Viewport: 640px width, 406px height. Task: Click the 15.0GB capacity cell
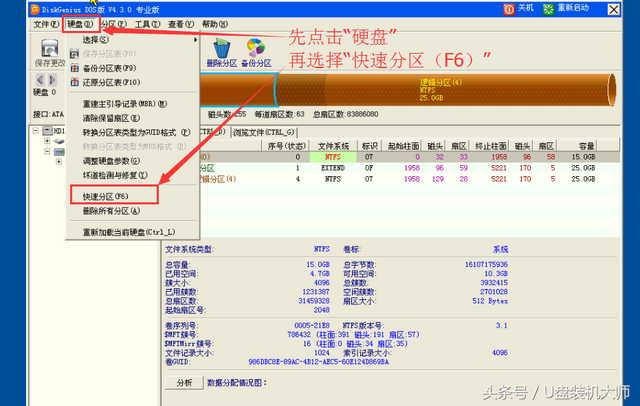pyautogui.click(x=583, y=157)
